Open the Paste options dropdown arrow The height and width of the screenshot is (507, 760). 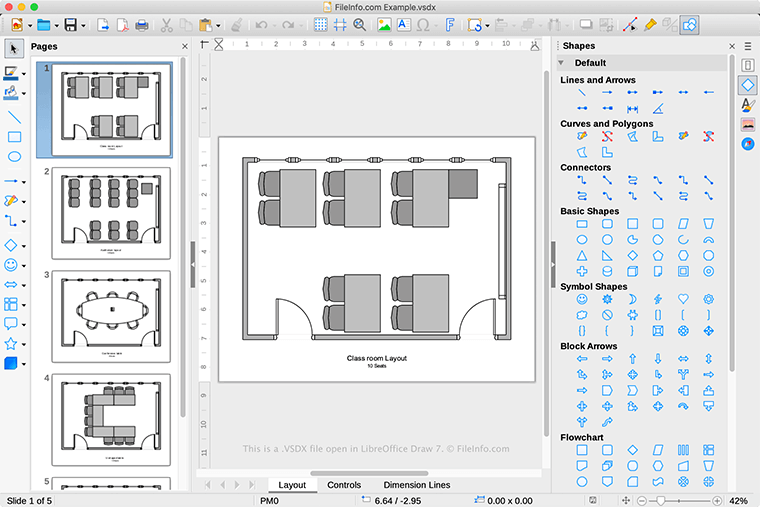point(218,26)
